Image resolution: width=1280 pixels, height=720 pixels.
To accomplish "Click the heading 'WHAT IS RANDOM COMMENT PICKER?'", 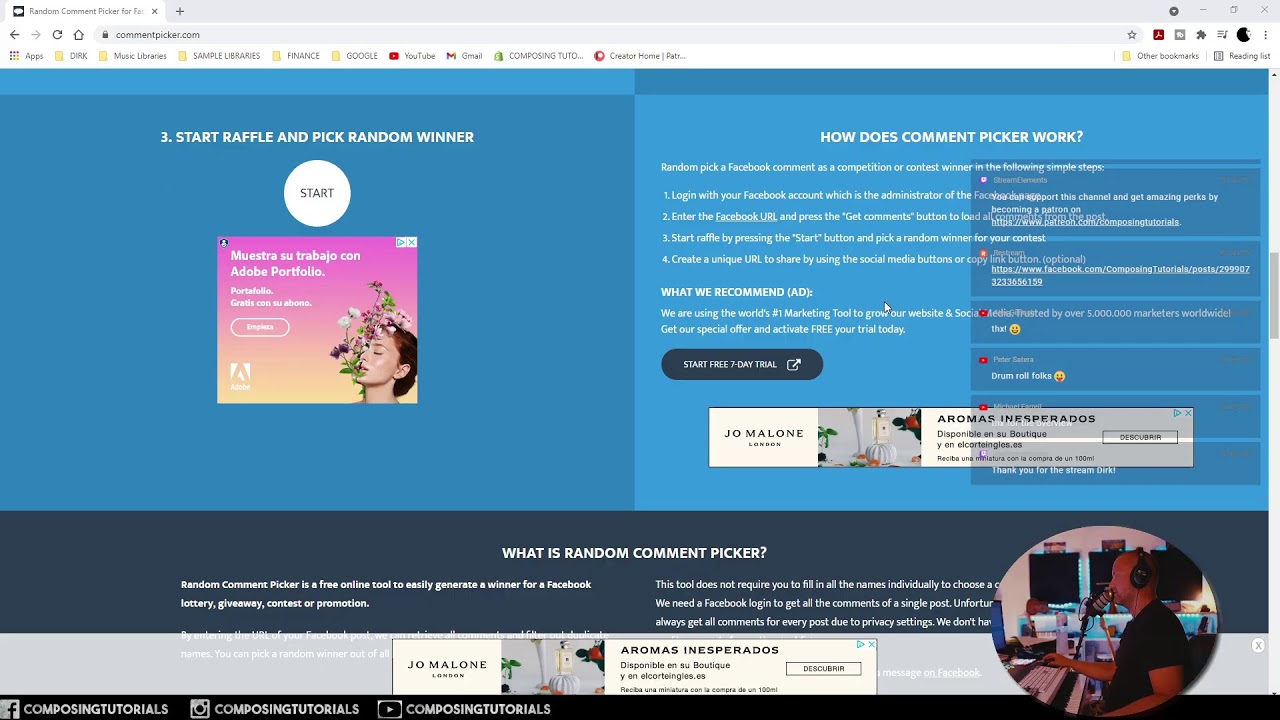I will pyautogui.click(x=634, y=553).
